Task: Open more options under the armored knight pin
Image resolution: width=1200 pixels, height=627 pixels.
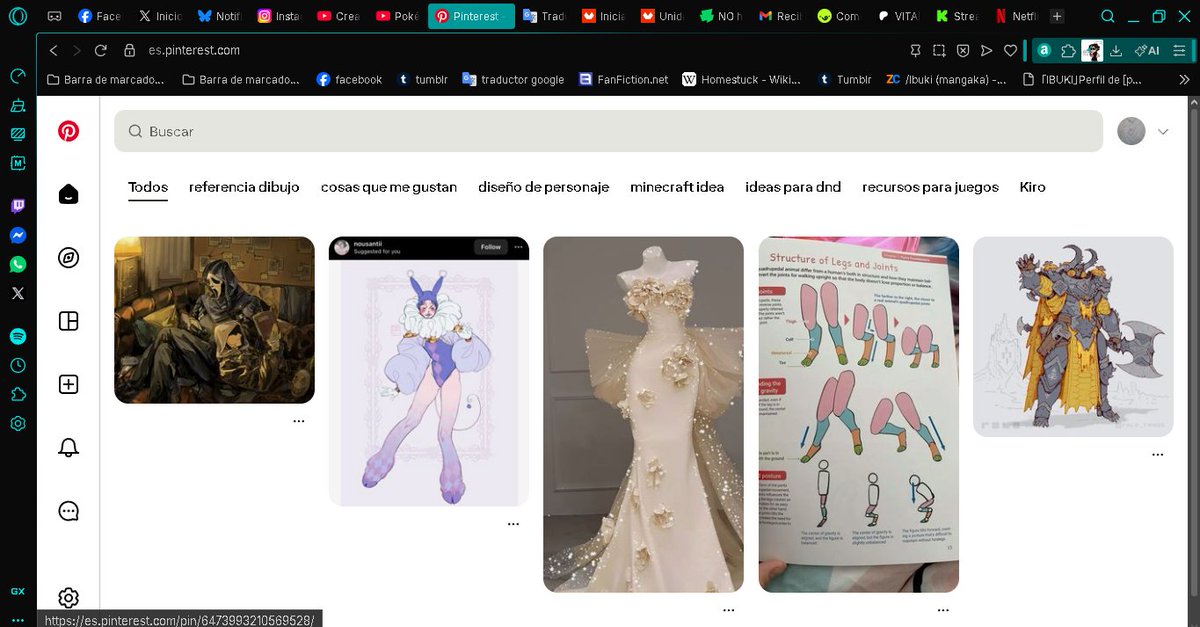Action: click(x=1157, y=454)
